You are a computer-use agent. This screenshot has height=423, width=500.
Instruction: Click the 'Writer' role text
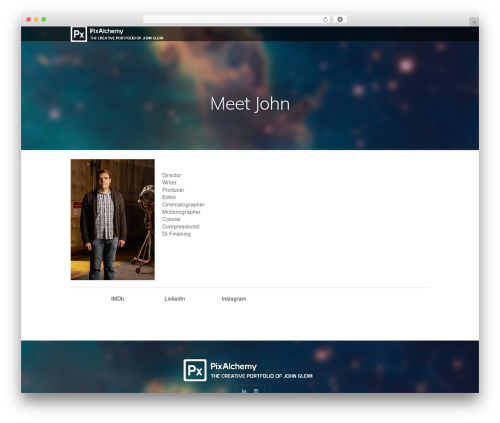[x=169, y=182]
